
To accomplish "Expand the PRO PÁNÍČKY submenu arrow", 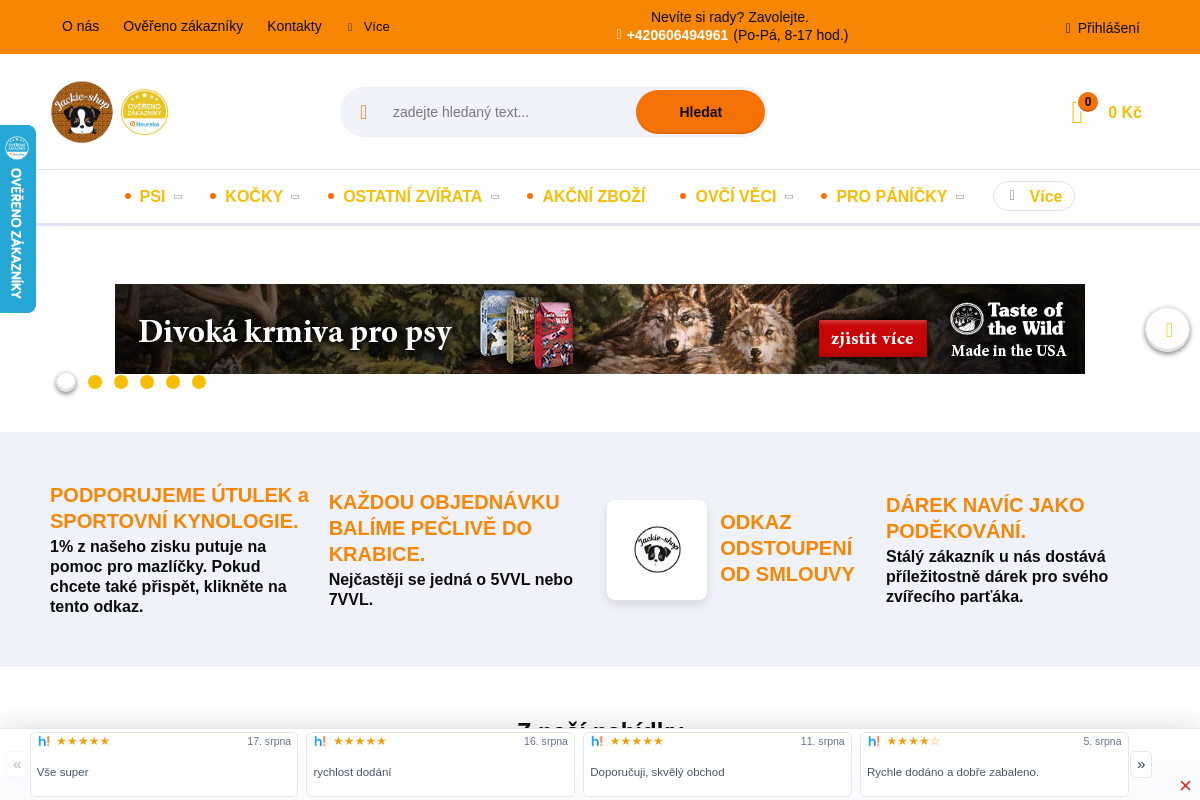I will (x=960, y=197).
